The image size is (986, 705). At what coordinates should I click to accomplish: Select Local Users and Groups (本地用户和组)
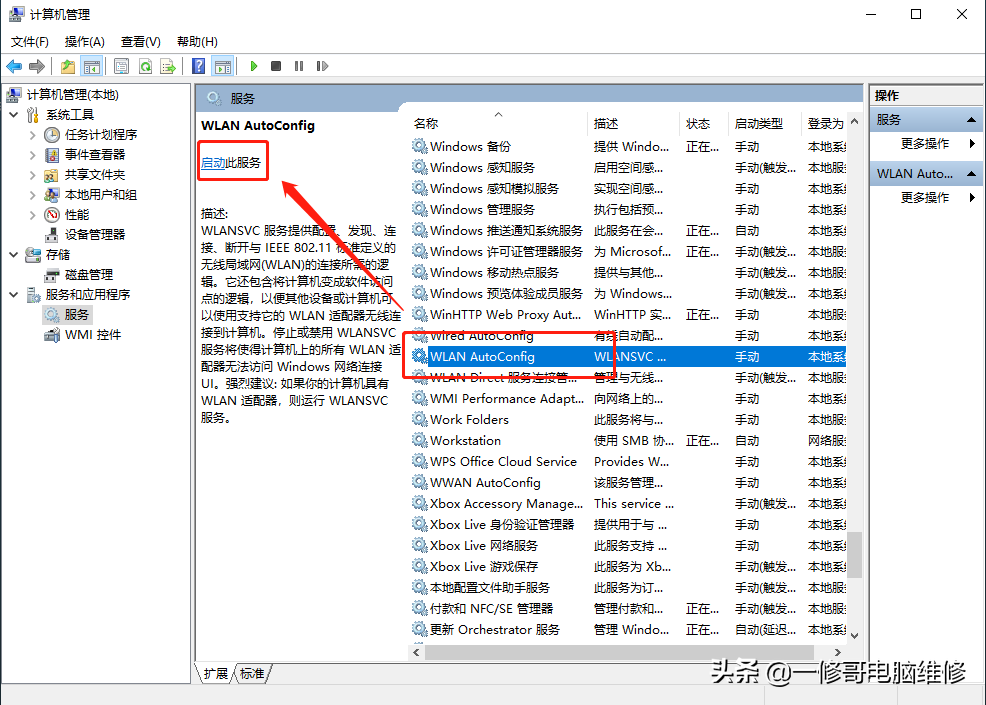pyautogui.click(x=101, y=195)
